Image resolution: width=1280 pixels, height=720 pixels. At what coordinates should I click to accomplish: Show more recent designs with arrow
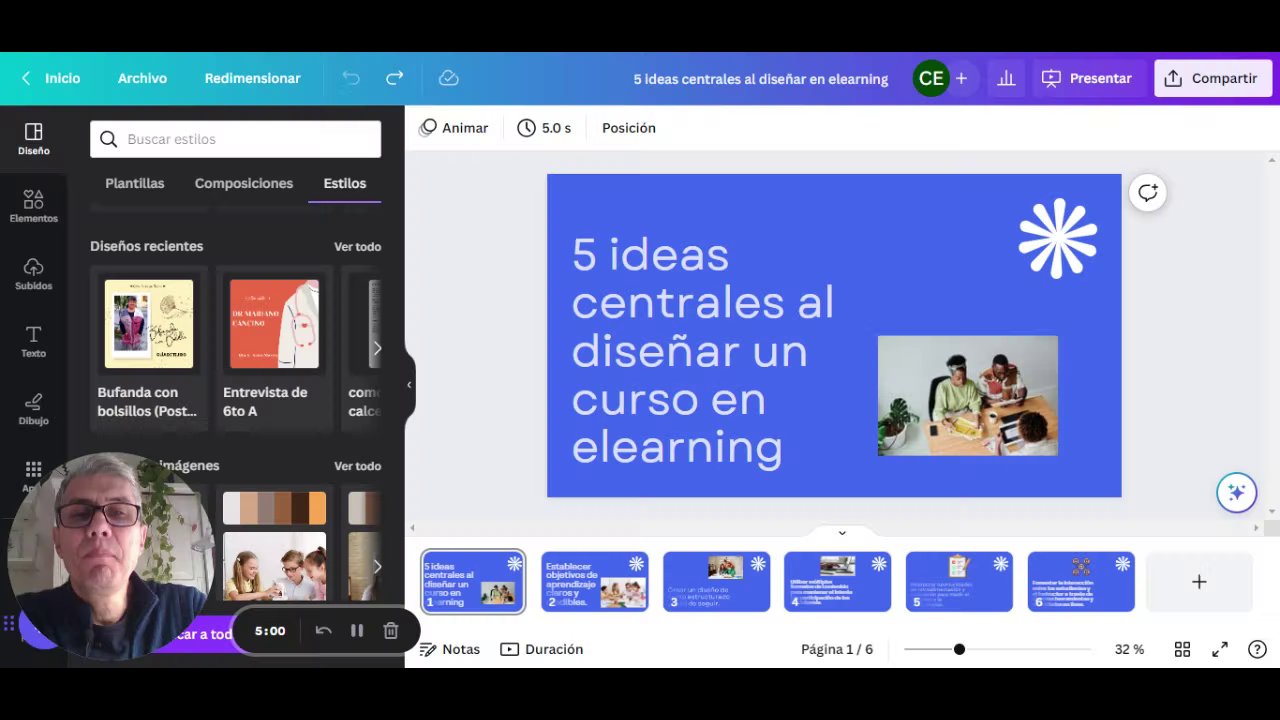point(376,348)
